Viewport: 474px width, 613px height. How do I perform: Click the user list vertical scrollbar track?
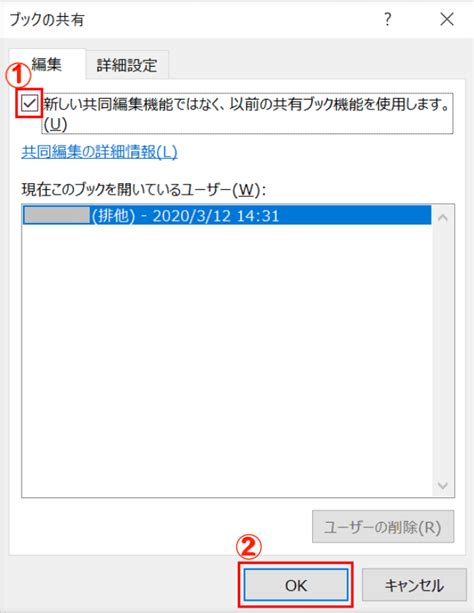coord(443,352)
